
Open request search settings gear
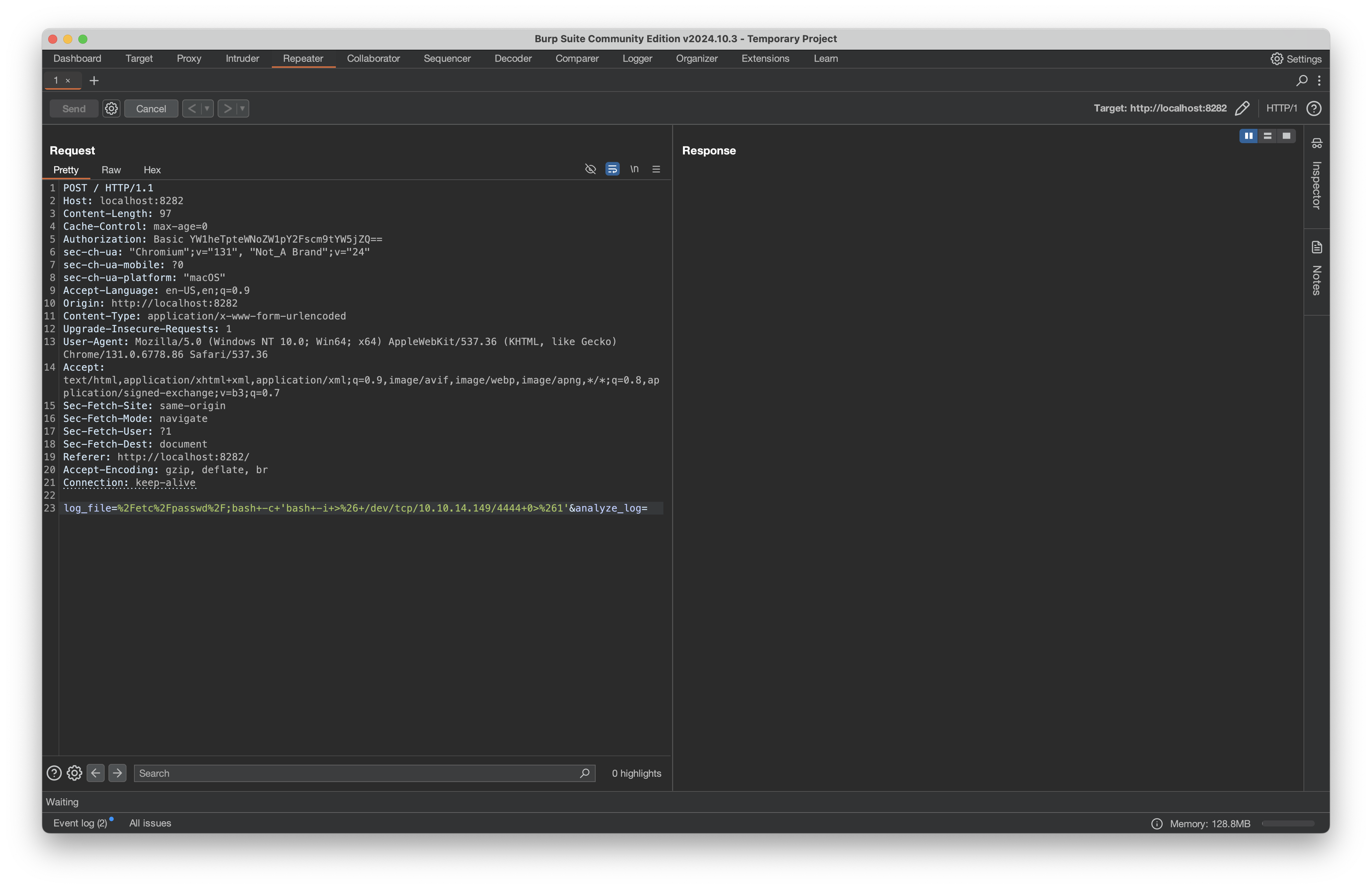pos(75,773)
